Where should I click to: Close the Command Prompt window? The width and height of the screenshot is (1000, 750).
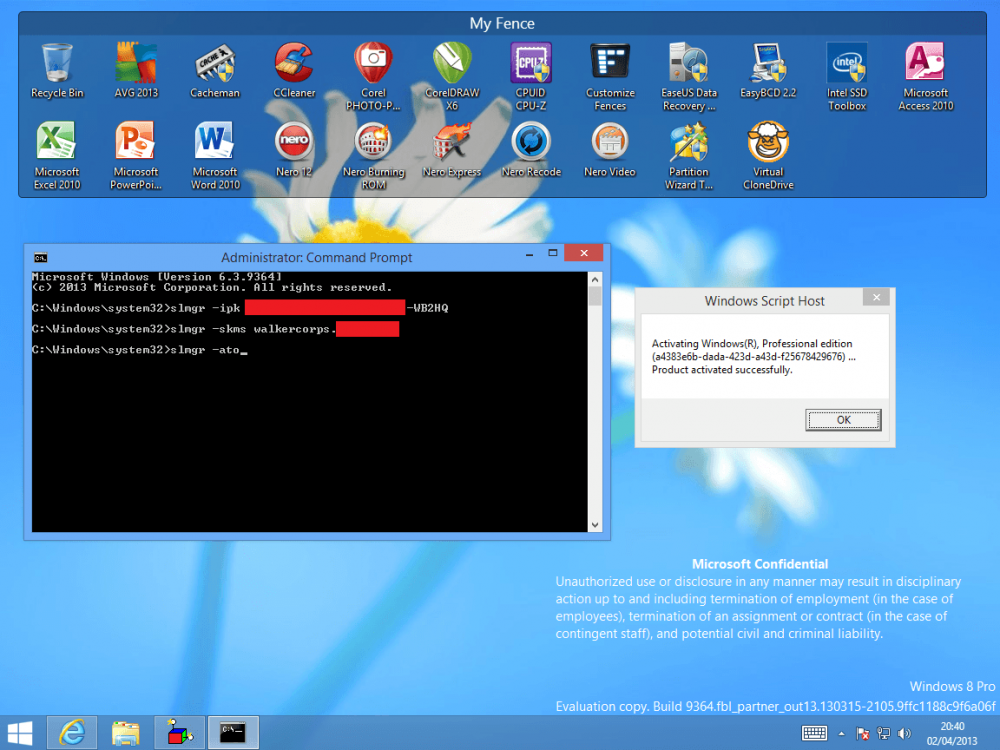584,253
